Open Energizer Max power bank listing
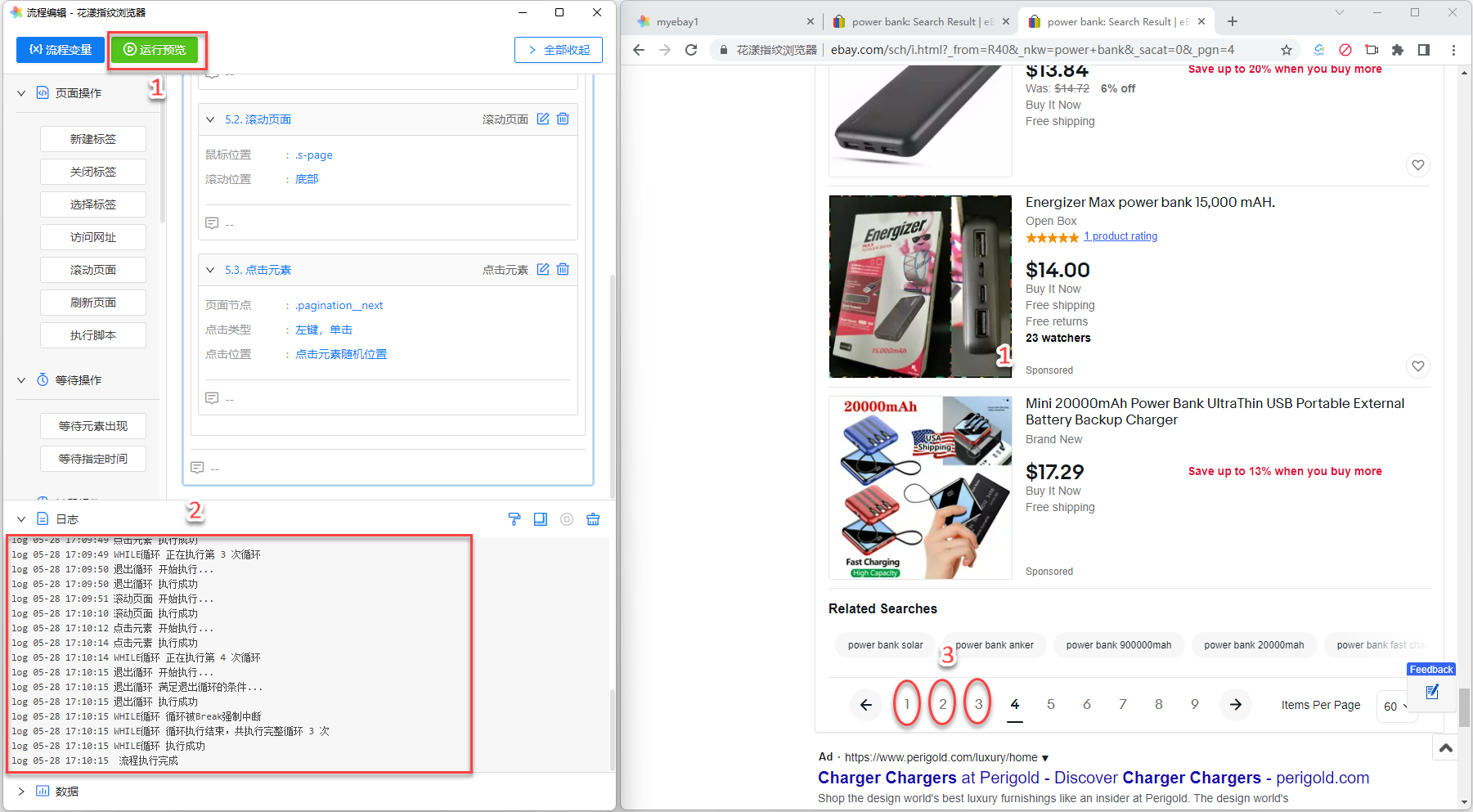The image size is (1473, 812). [x=1150, y=202]
